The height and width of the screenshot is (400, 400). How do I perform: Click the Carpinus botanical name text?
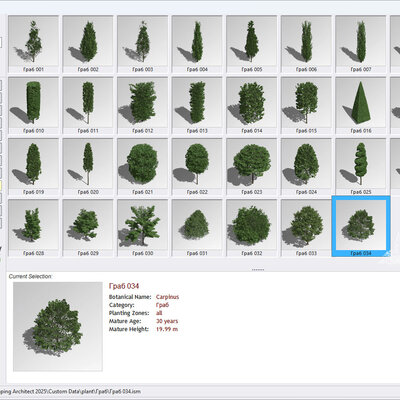tap(167, 297)
